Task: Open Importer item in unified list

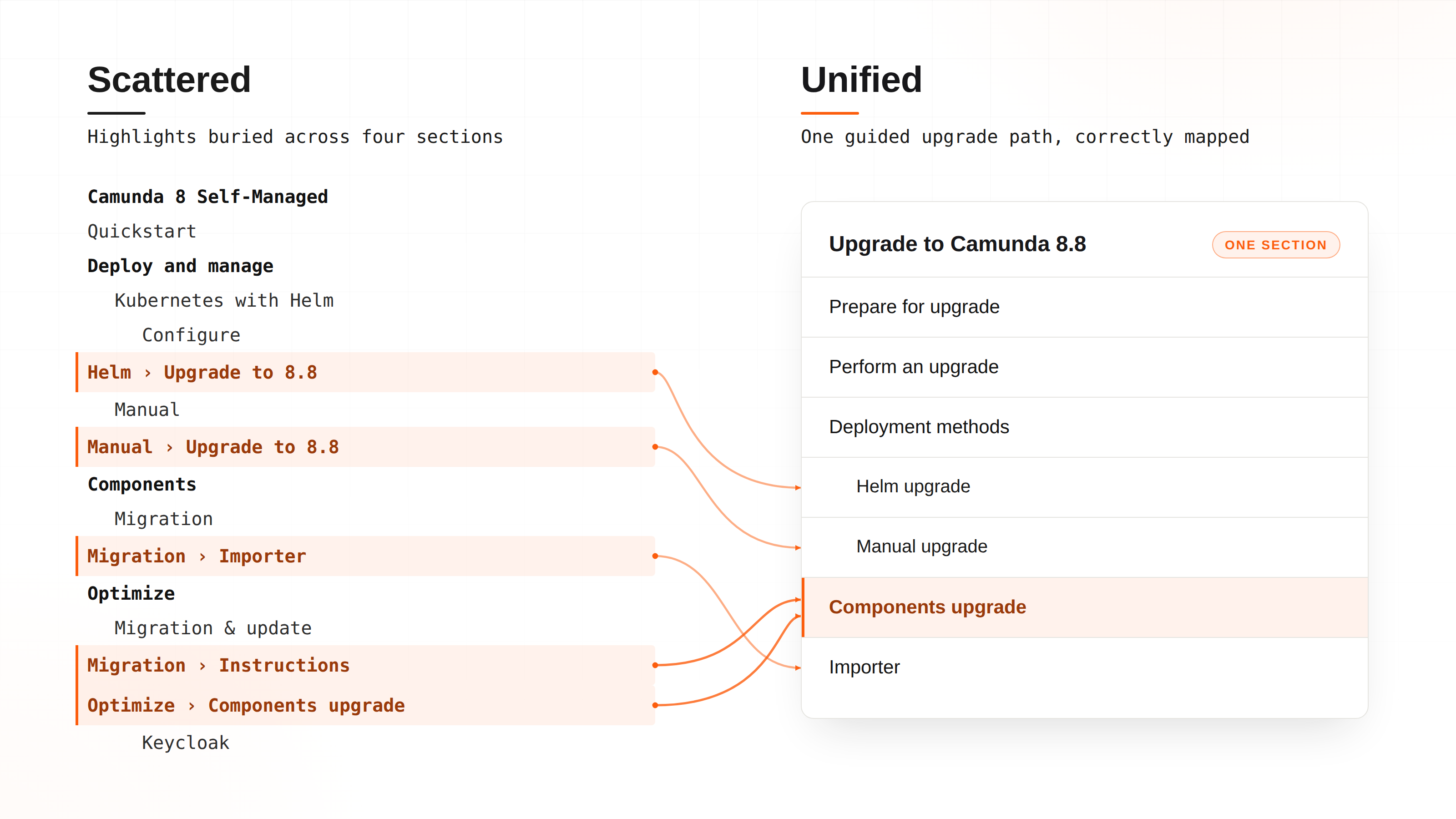Action: pos(1084,667)
